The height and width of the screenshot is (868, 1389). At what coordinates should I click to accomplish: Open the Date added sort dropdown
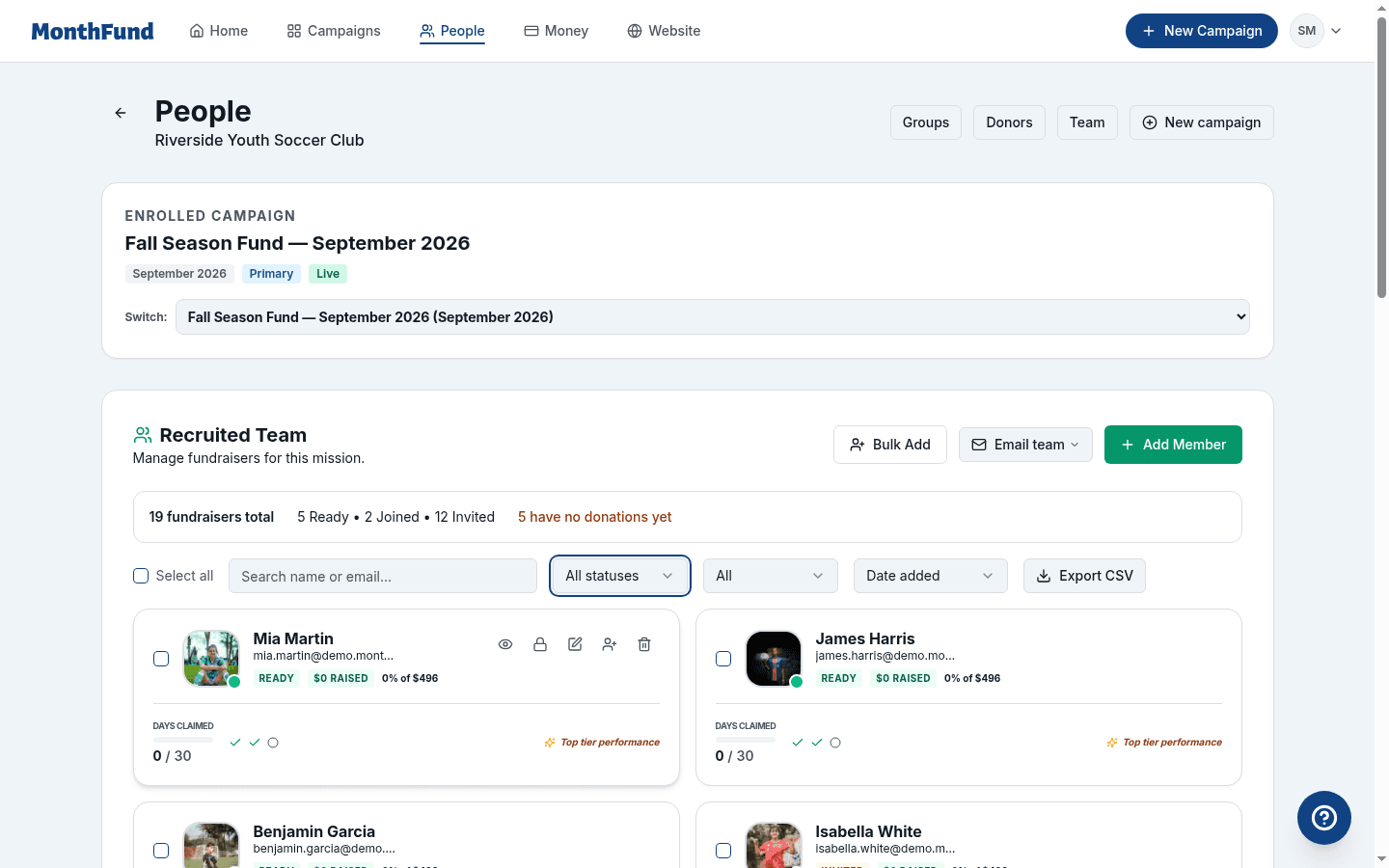(931, 576)
